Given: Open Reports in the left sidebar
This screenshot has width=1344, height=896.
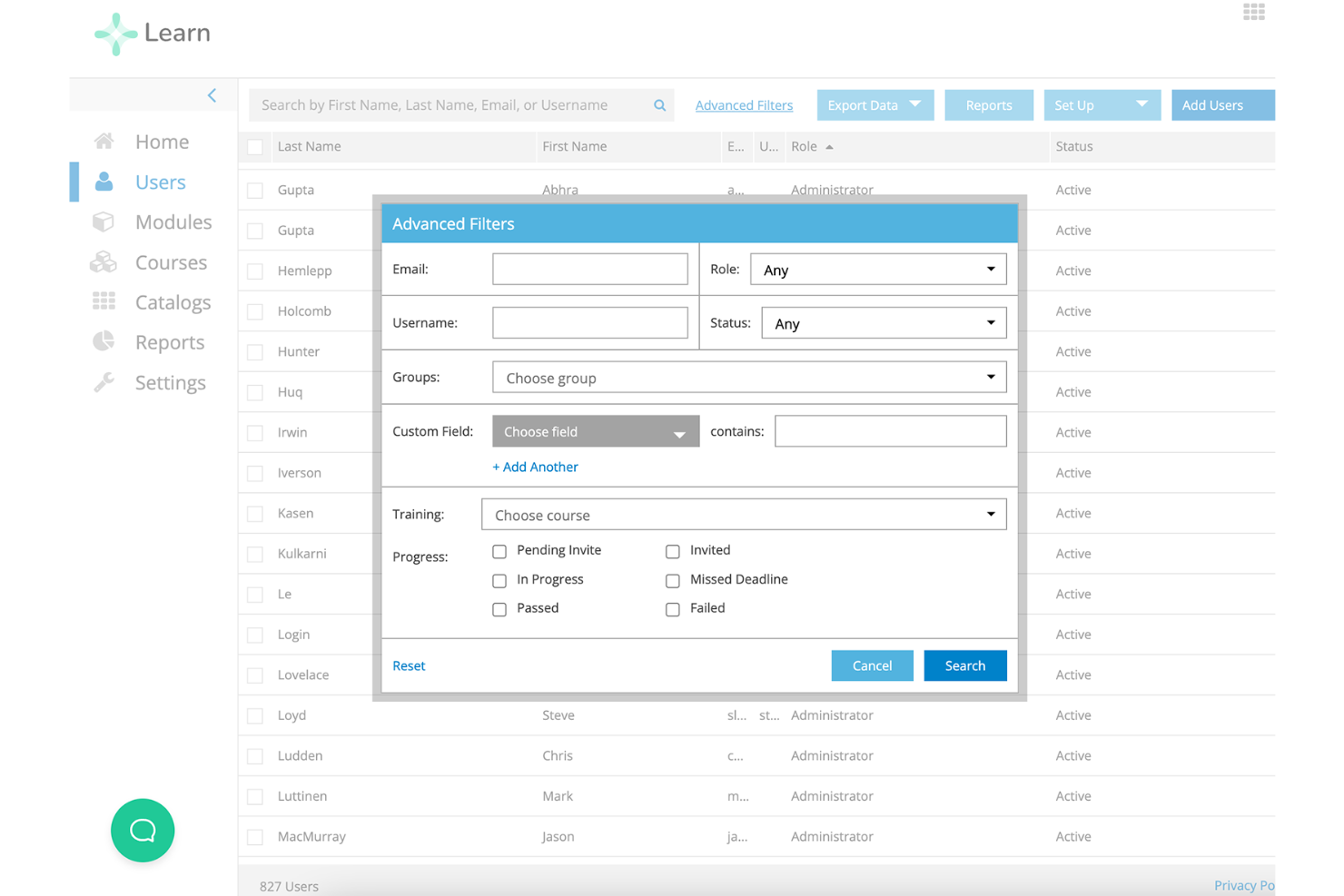Looking at the screenshot, I should coord(169,342).
